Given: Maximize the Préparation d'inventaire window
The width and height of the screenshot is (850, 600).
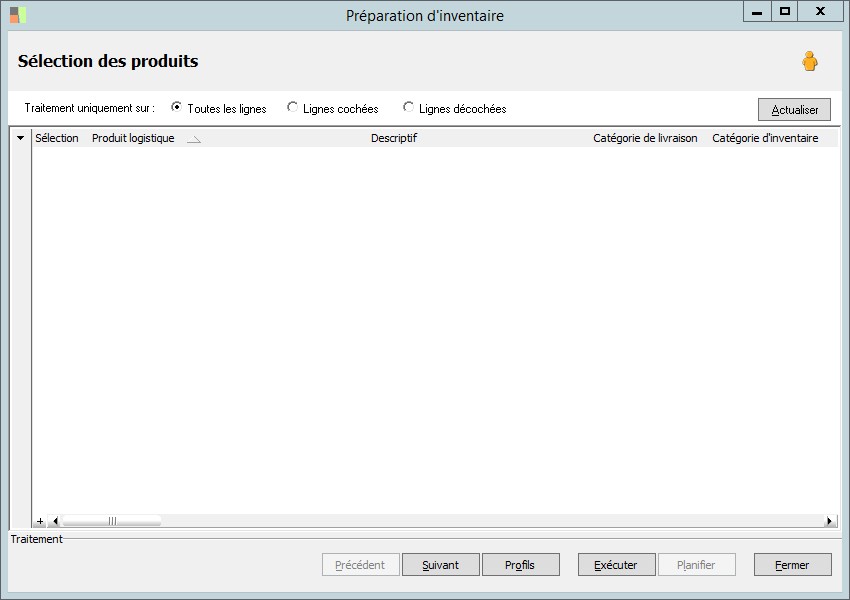Looking at the screenshot, I should point(784,11).
